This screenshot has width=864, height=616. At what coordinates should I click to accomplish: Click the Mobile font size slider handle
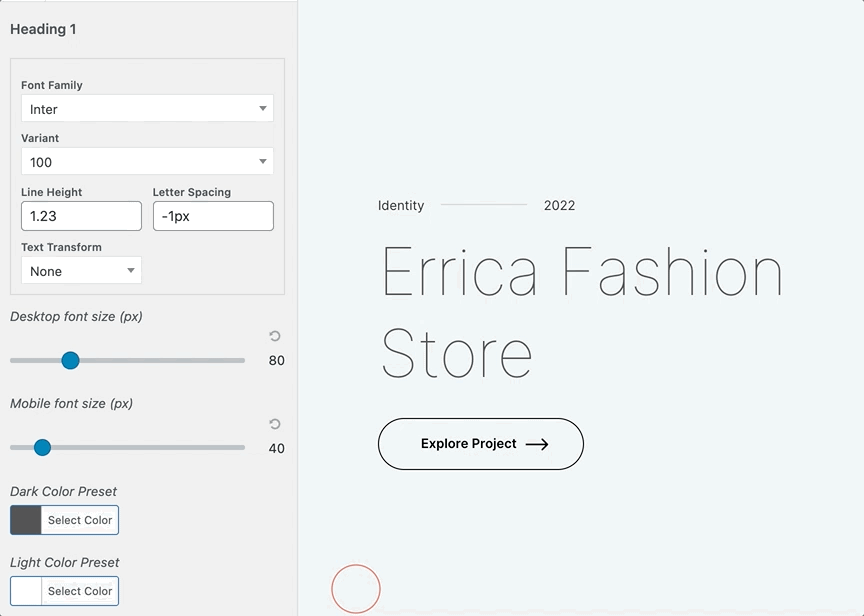(x=42, y=447)
